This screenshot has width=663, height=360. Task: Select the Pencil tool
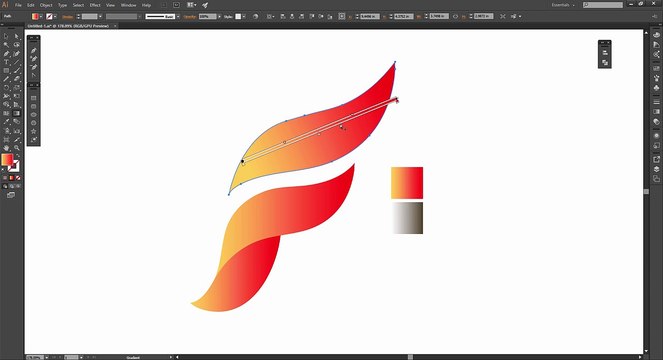point(6,79)
